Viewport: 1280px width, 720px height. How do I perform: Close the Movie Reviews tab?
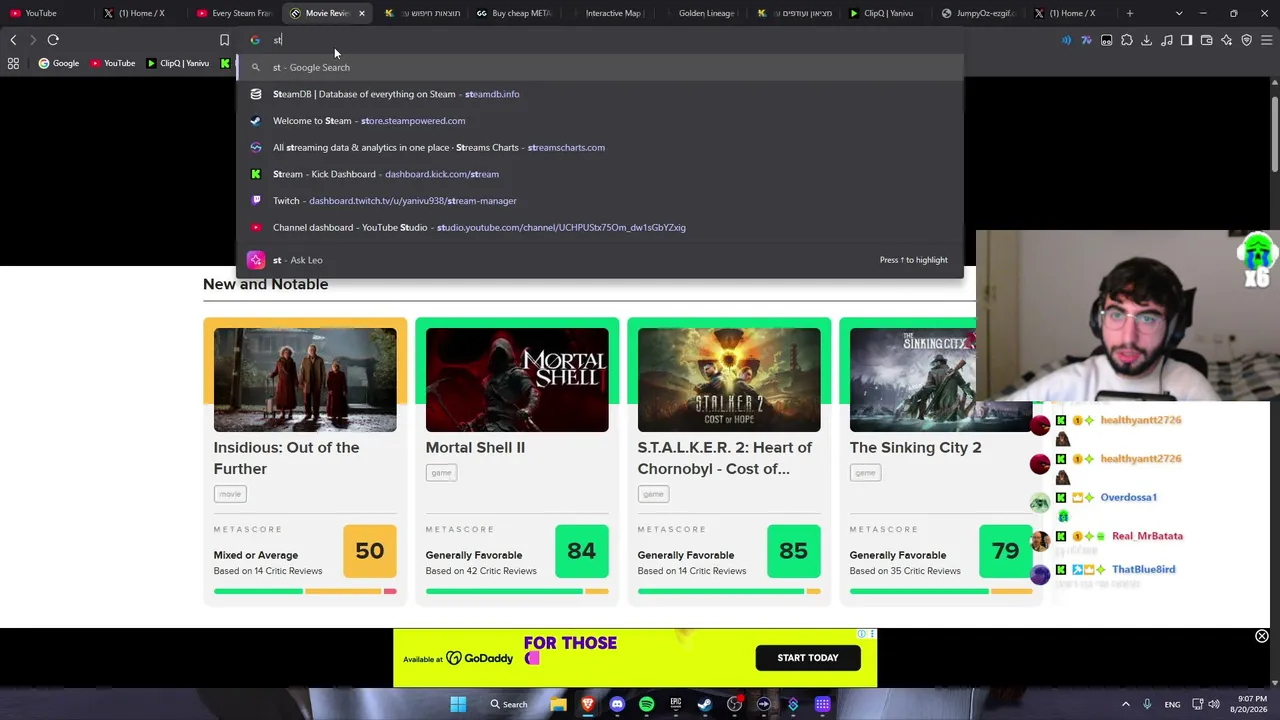pyautogui.click(x=361, y=13)
